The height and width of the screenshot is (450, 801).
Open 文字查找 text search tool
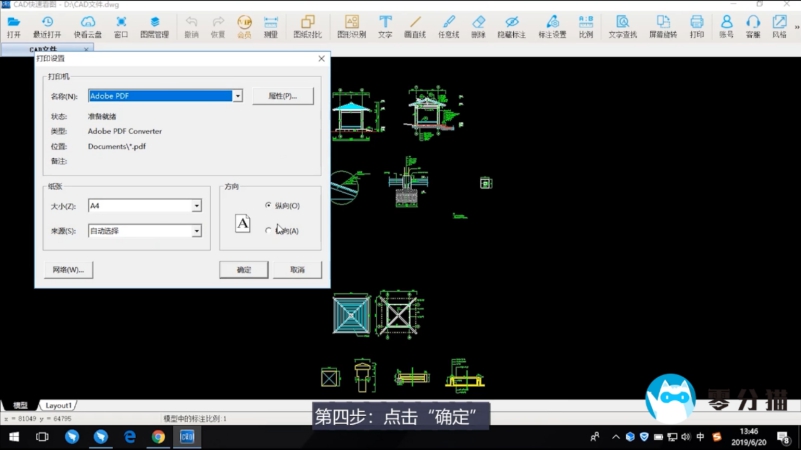(621, 27)
